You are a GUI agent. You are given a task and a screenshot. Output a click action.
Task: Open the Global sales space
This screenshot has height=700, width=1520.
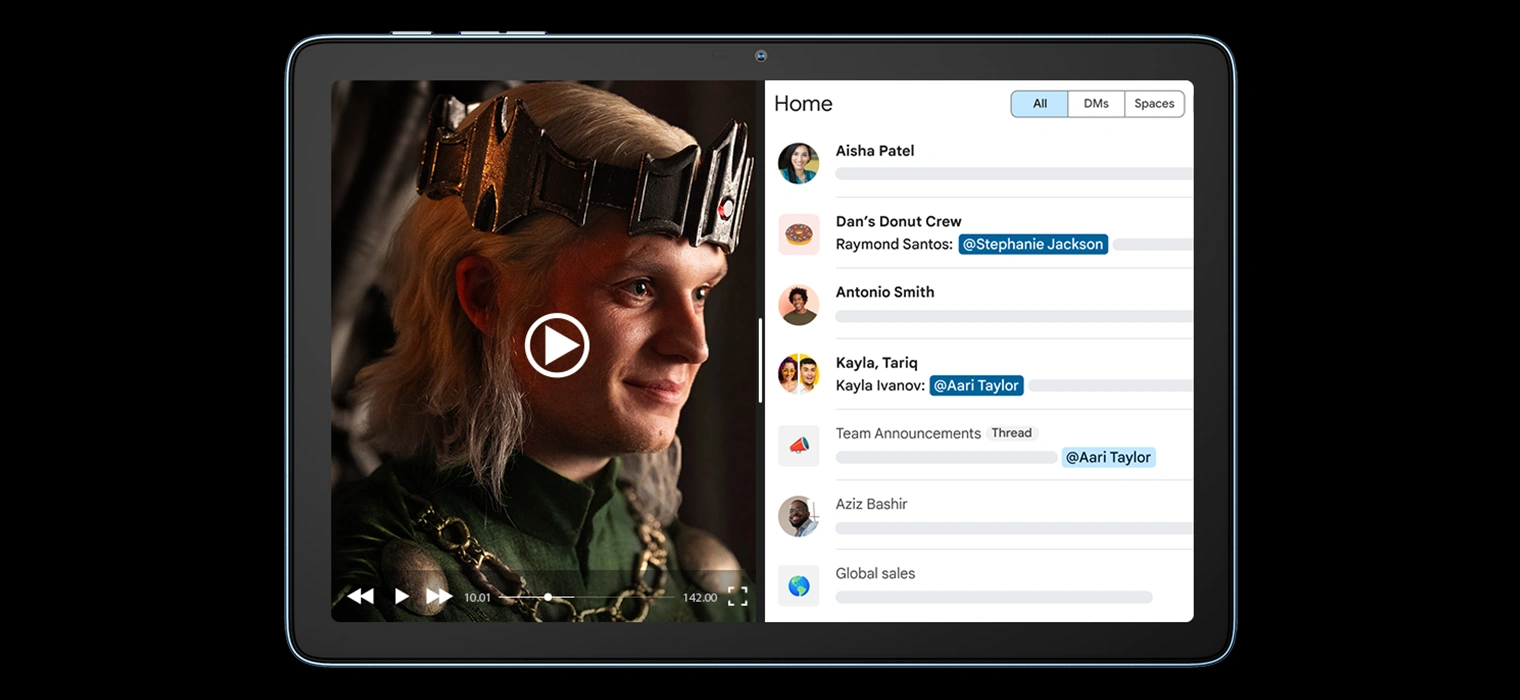pos(979,585)
